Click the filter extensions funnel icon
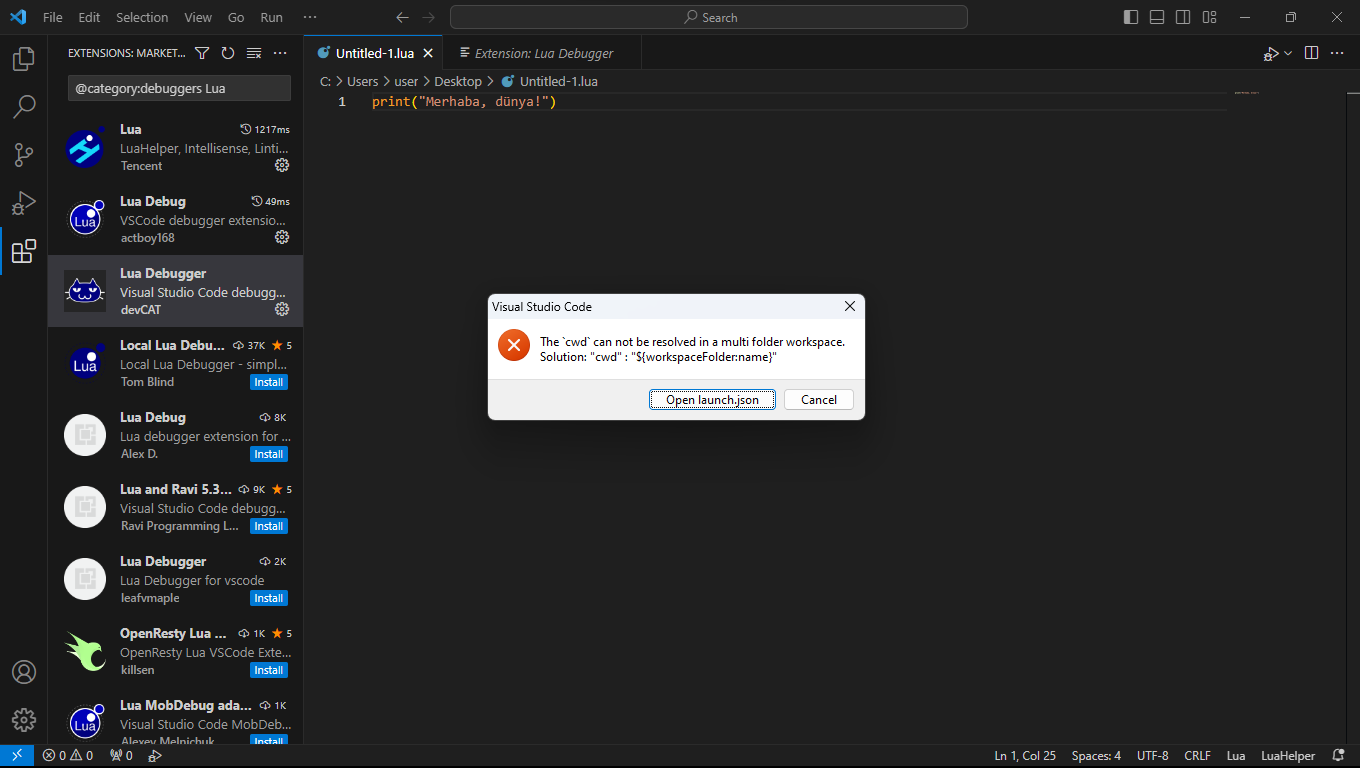 coord(202,53)
